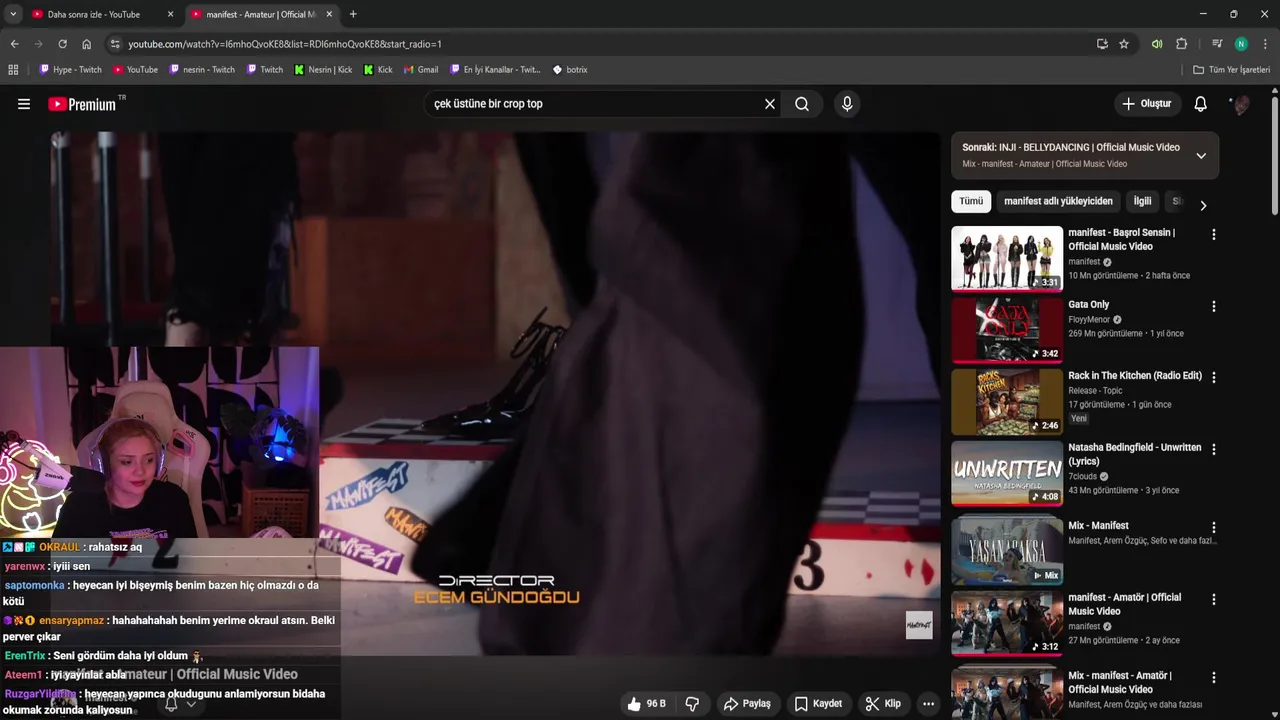Open YouTube notifications bell

(x=1201, y=104)
